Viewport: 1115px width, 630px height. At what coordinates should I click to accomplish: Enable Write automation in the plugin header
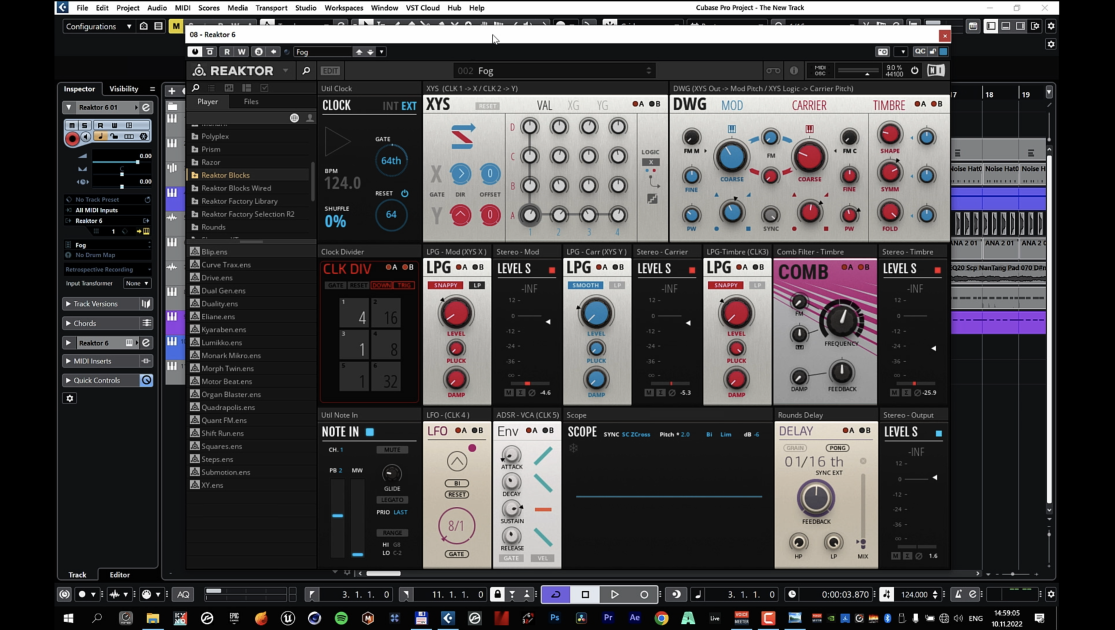pyautogui.click(x=242, y=52)
